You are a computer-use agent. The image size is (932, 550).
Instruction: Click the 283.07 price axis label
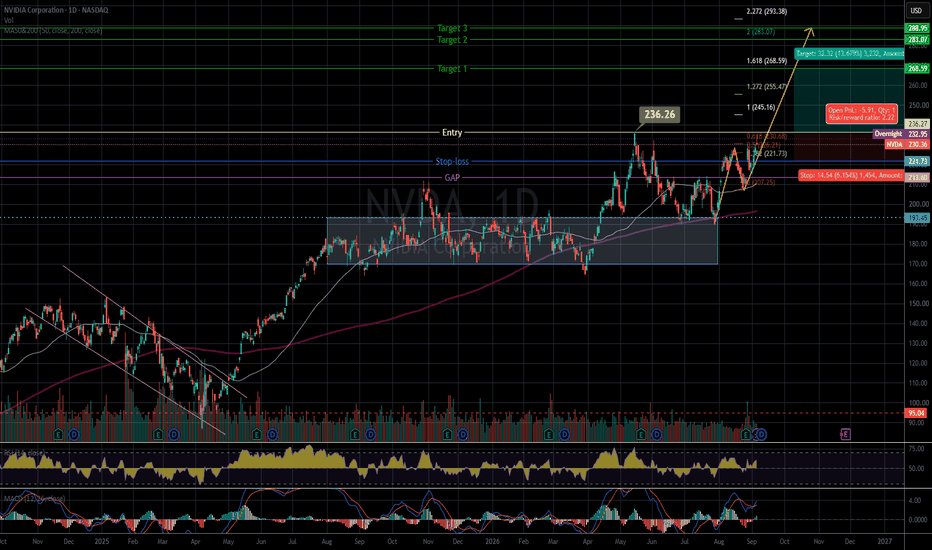pyautogui.click(x=917, y=40)
